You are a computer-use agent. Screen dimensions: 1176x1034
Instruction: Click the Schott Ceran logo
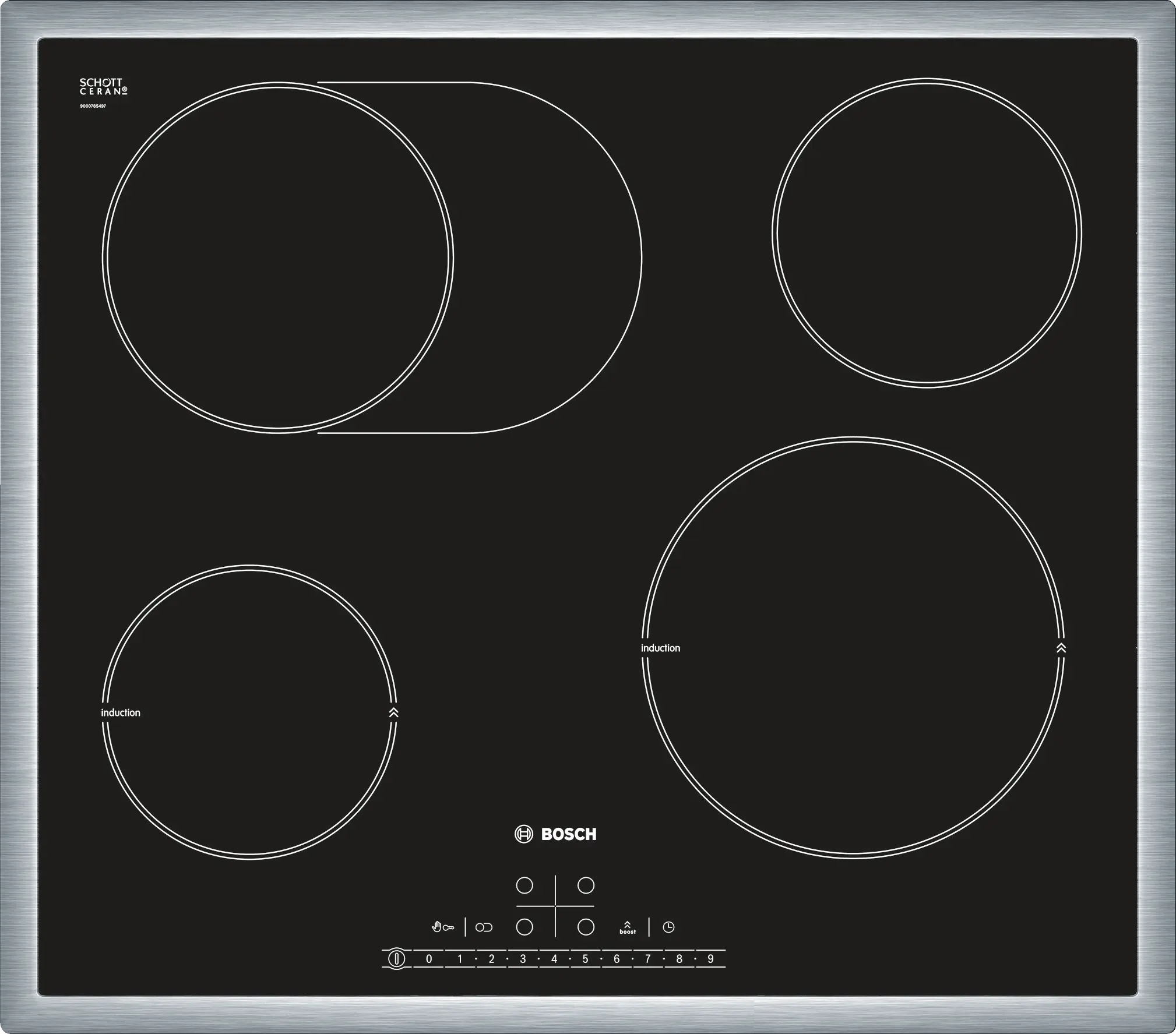(x=103, y=87)
